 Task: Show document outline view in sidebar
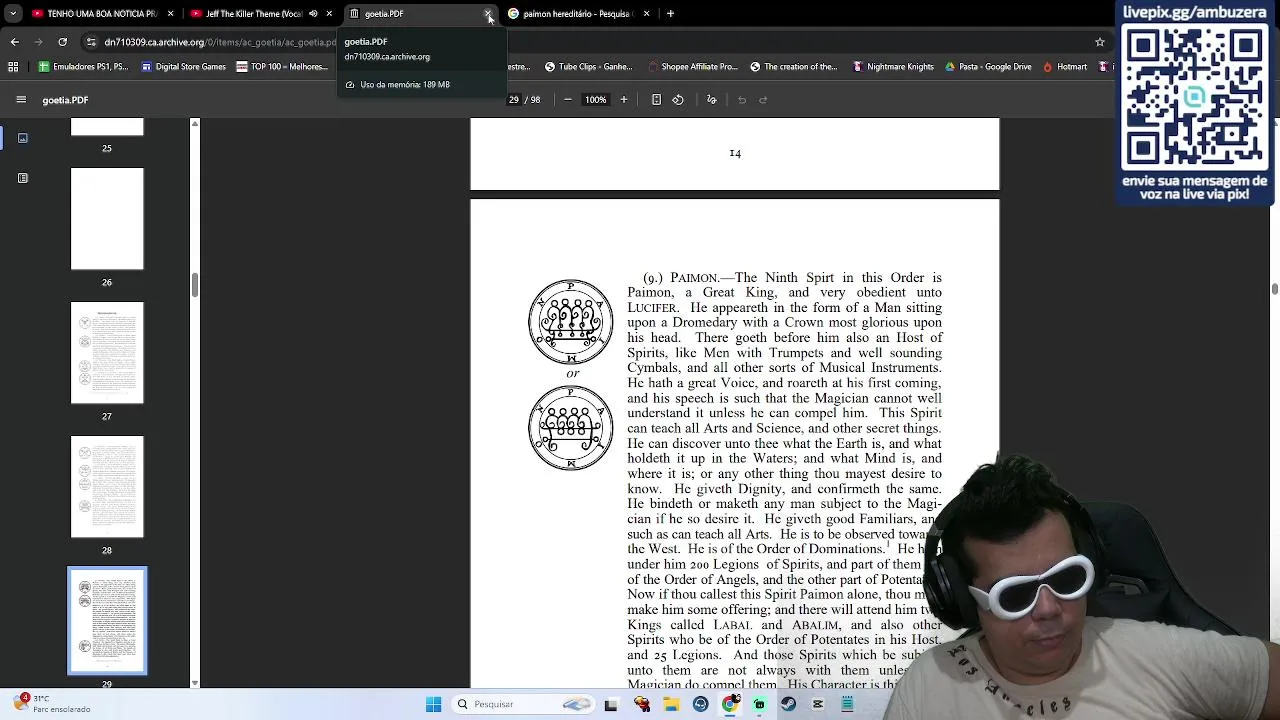[23, 178]
